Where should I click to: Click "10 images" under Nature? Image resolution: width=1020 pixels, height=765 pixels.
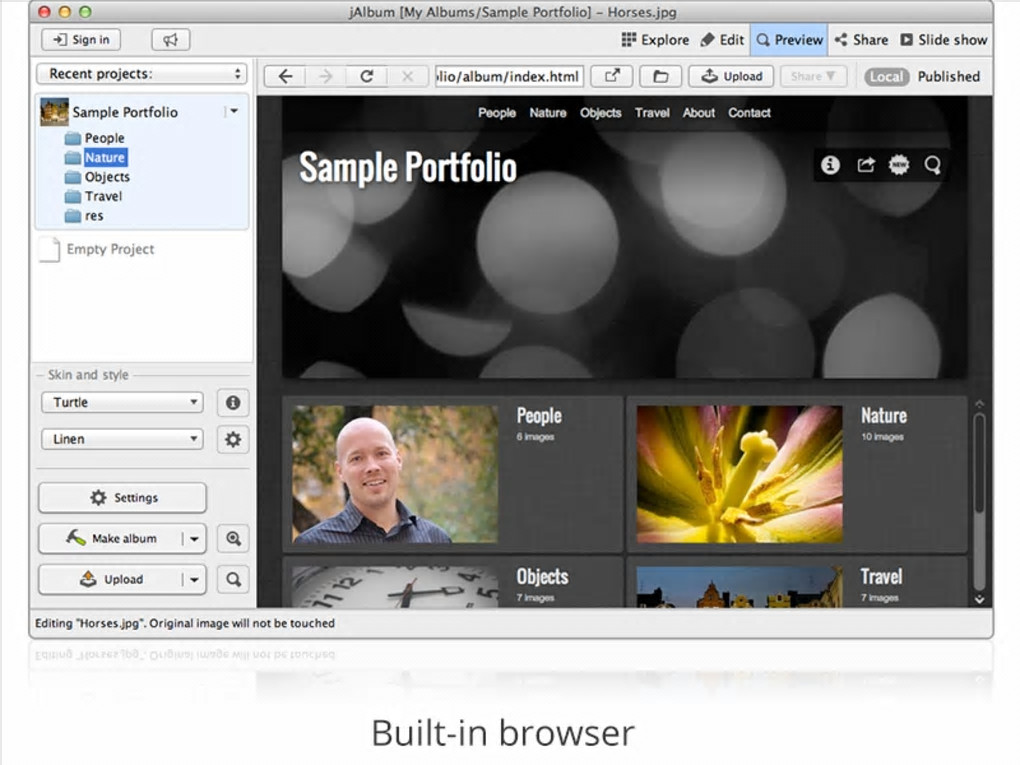click(x=883, y=436)
